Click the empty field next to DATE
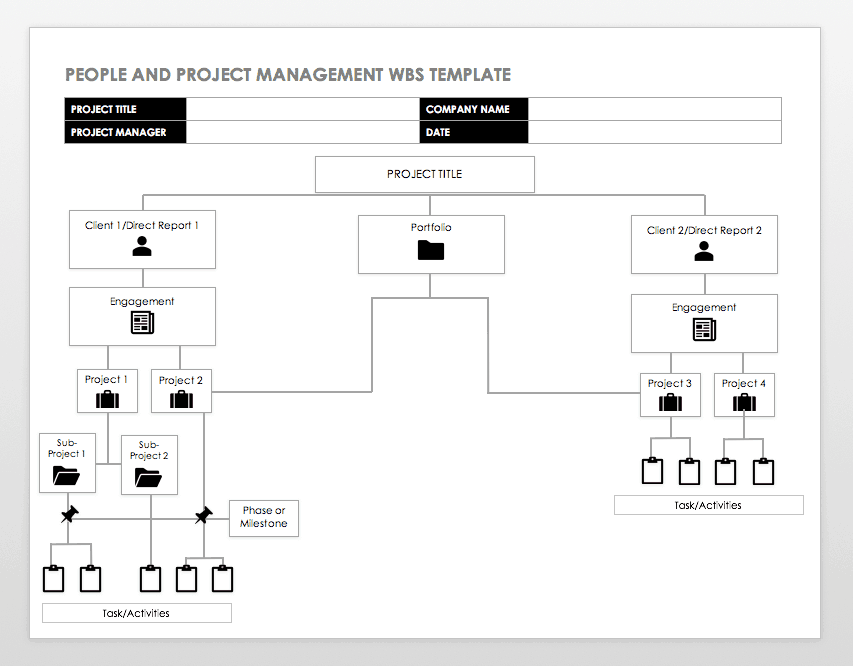Image resolution: width=853 pixels, height=666 pixels. pyautogui.click(x=654, y=132)
